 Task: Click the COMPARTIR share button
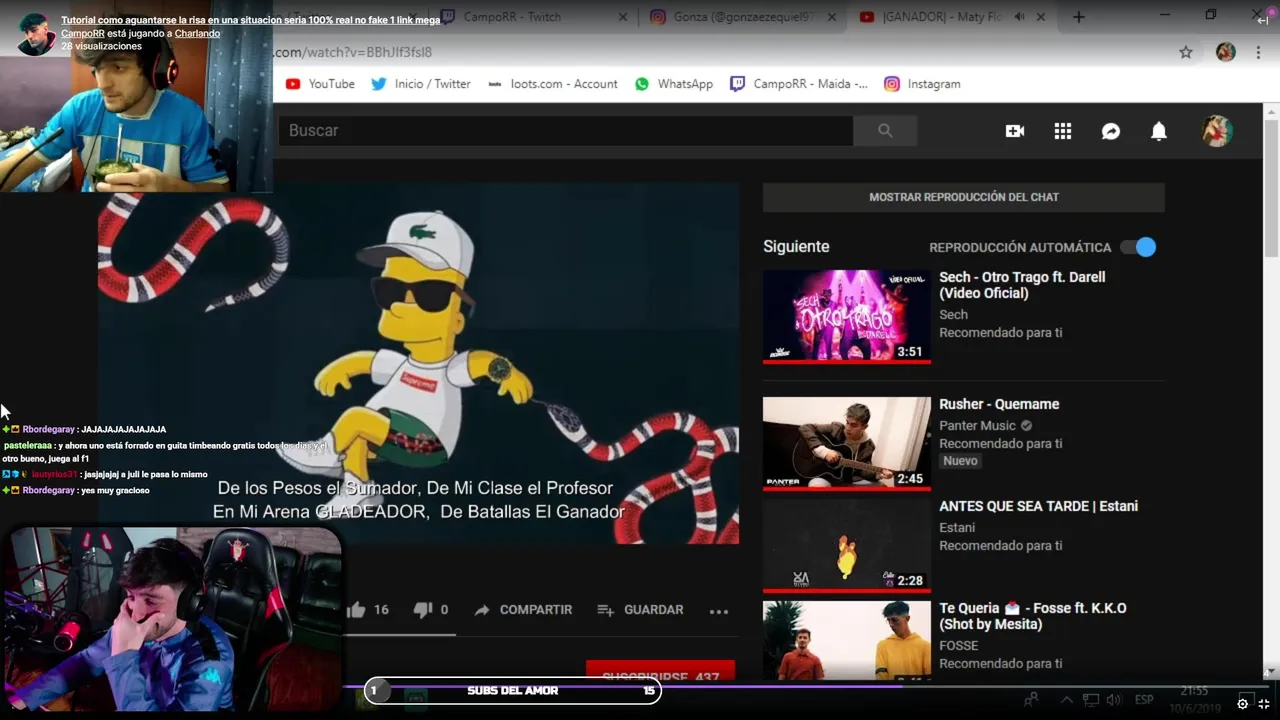click(523, 609)
